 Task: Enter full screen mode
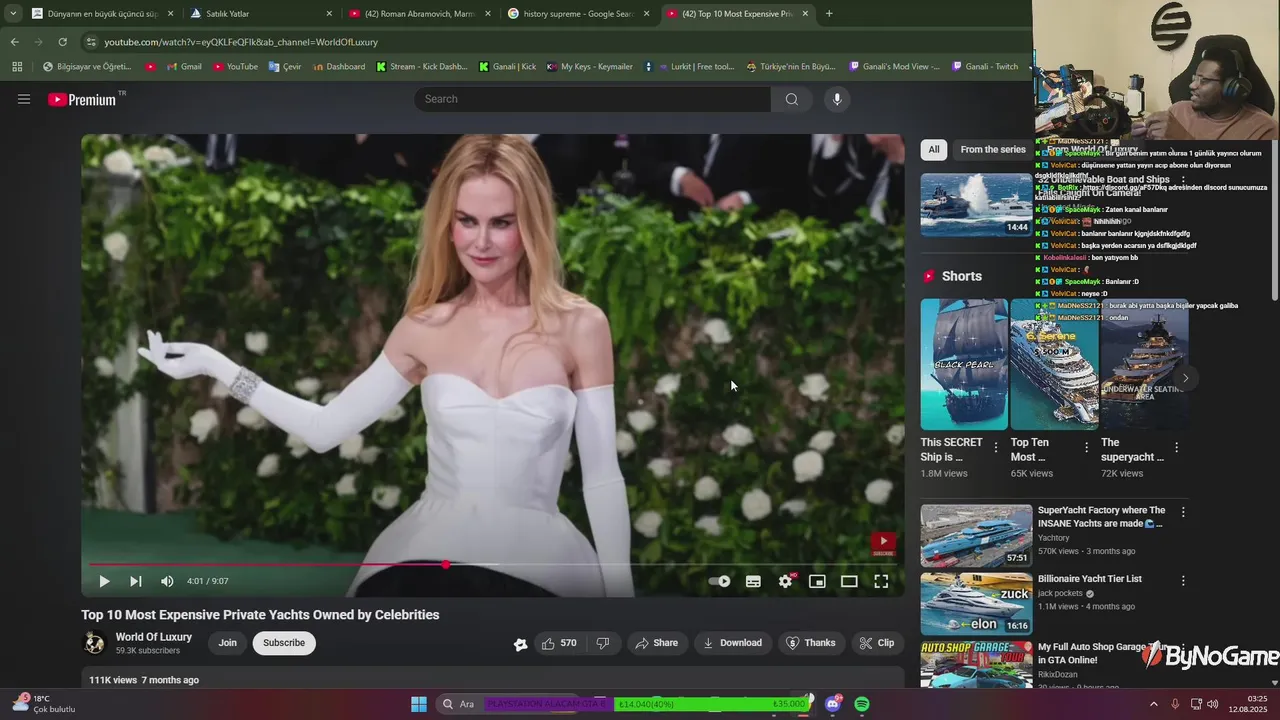[x=881, y=581]
